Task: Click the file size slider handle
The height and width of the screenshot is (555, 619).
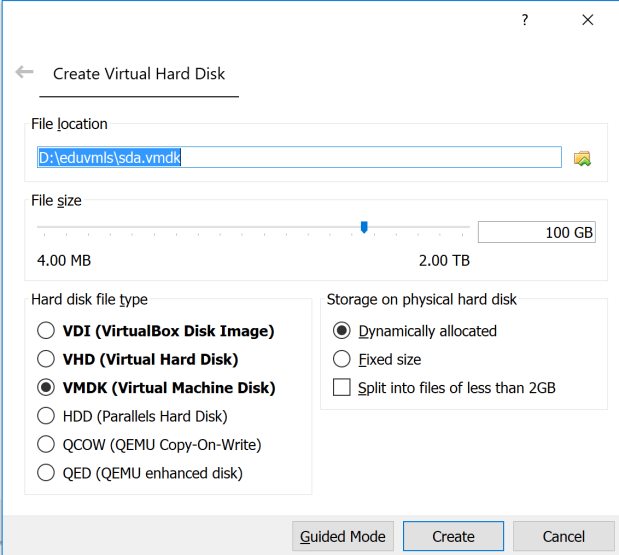Action: (x=364, y=228)
